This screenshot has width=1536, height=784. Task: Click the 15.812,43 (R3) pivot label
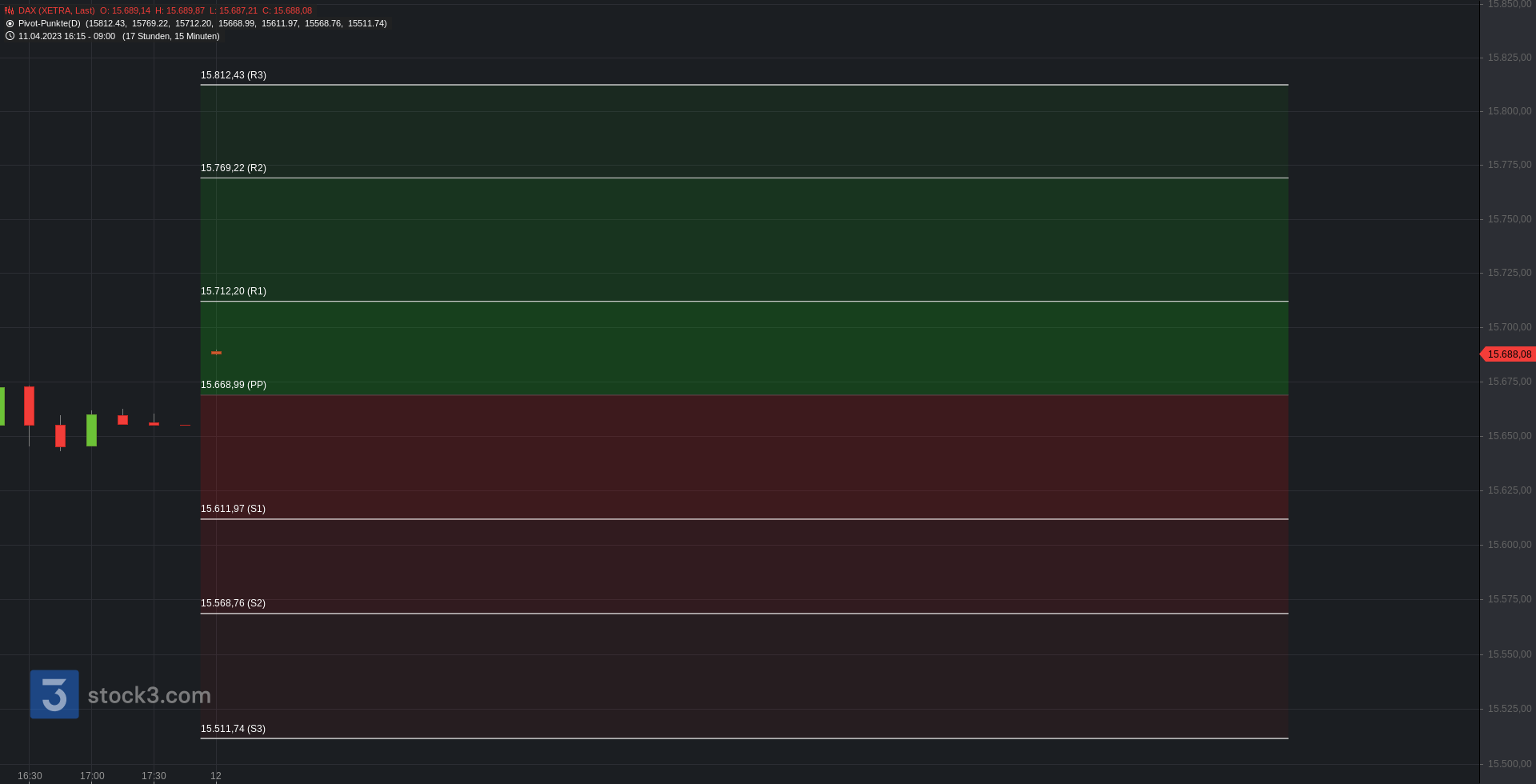[234, 75]
